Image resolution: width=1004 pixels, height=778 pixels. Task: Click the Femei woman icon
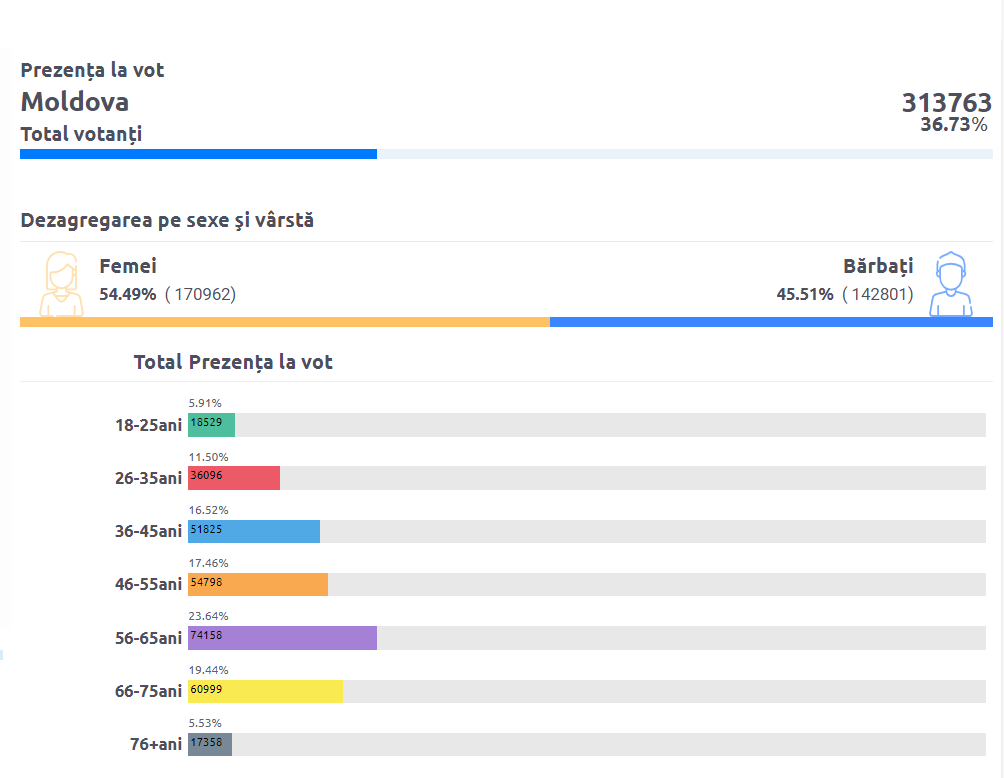[61, 284]
